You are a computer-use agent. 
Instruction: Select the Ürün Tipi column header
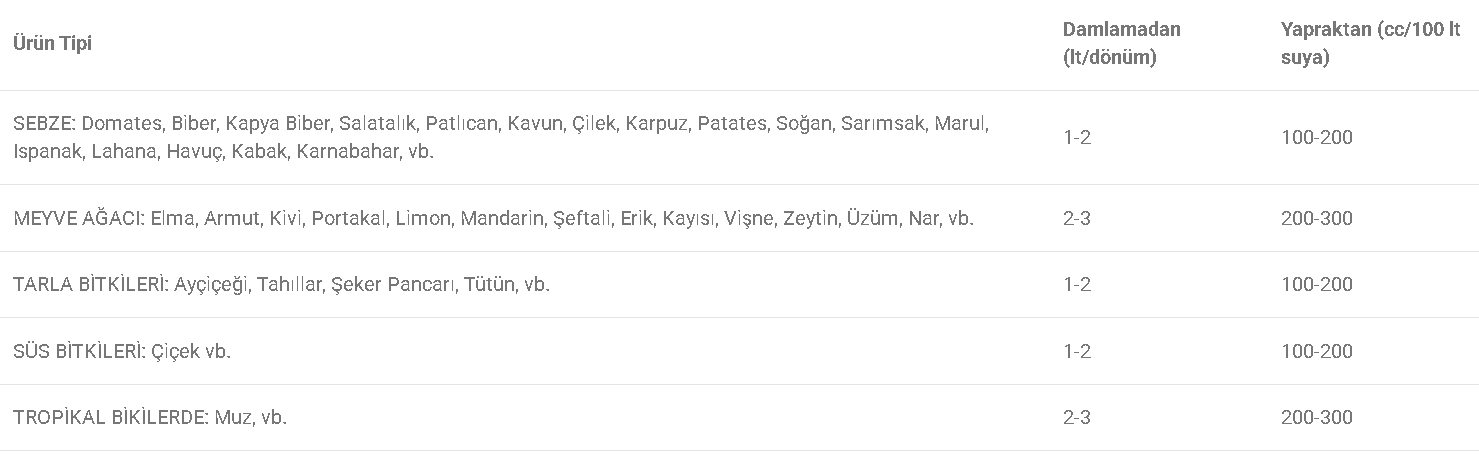pos(52,44)
